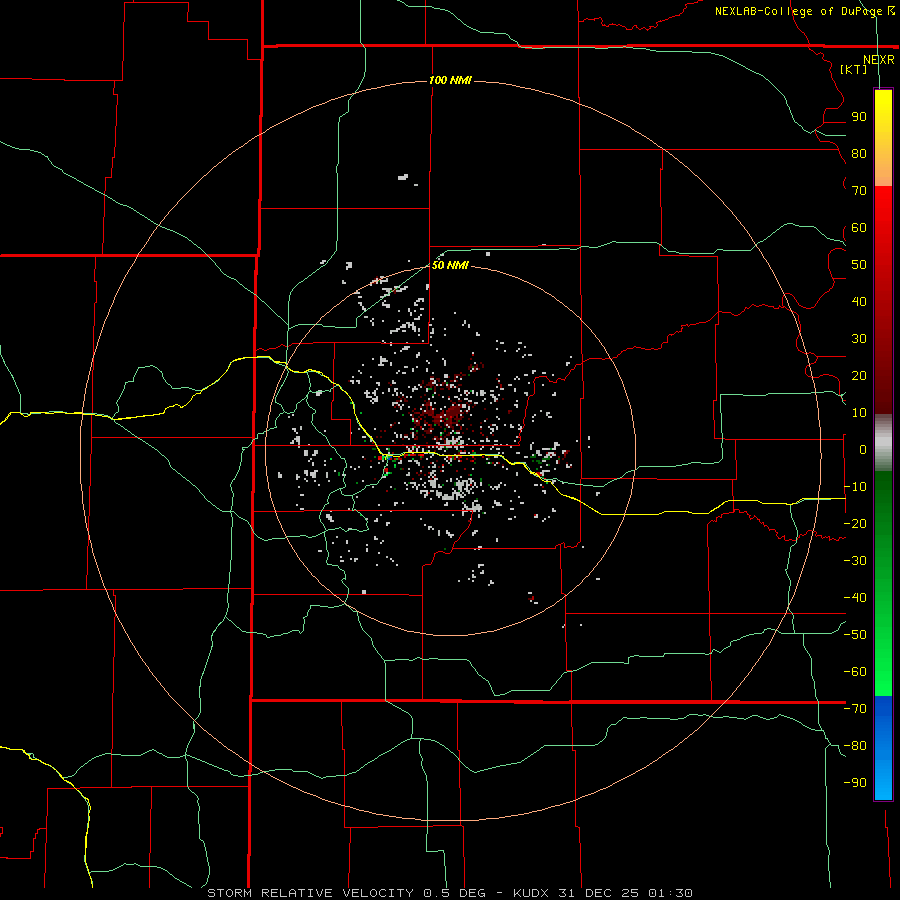This screenshot has width=900, height=900.
Task: Select the -30 value on velocity scale
Action: click(x=855, y=561)
